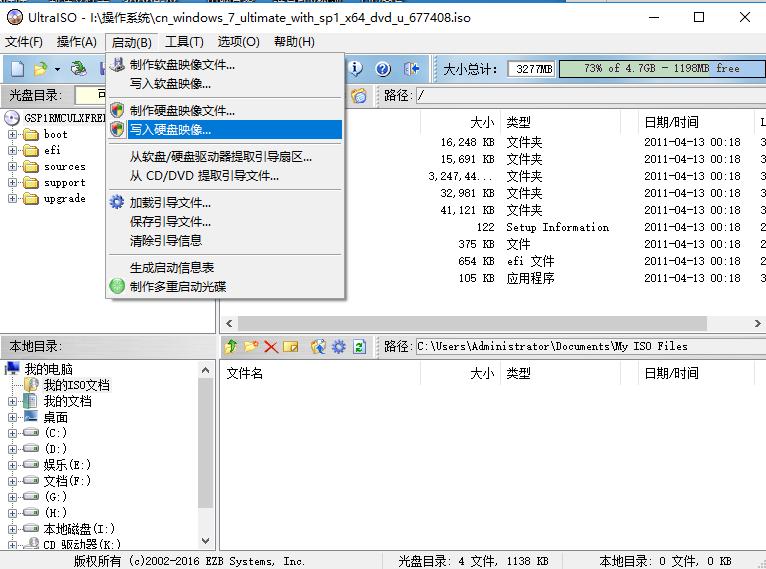Open the dropdown arrow beside the Open icon
The image size is (766, 569).
(57, 69)
